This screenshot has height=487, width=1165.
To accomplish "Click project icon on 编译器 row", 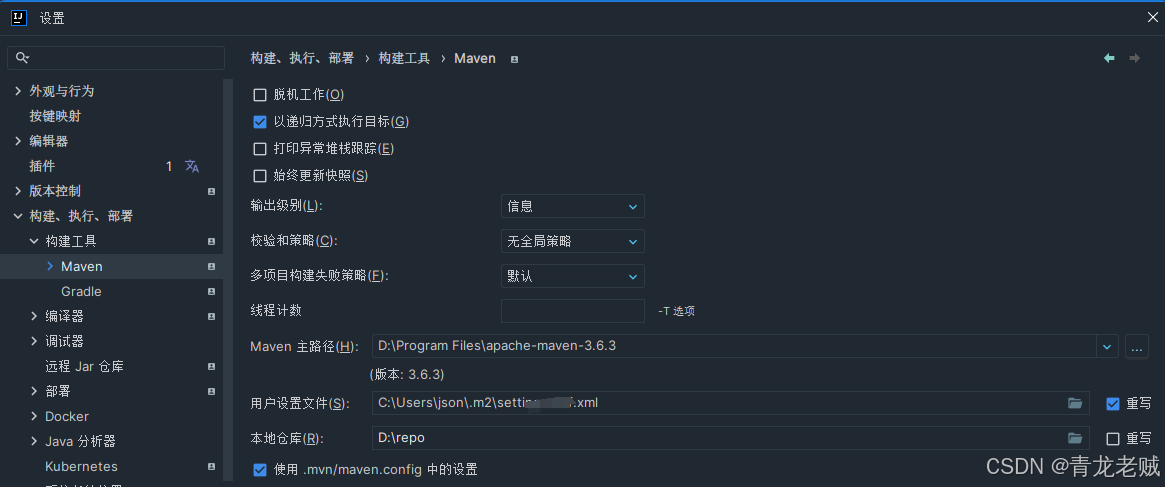I will [212, 316].
